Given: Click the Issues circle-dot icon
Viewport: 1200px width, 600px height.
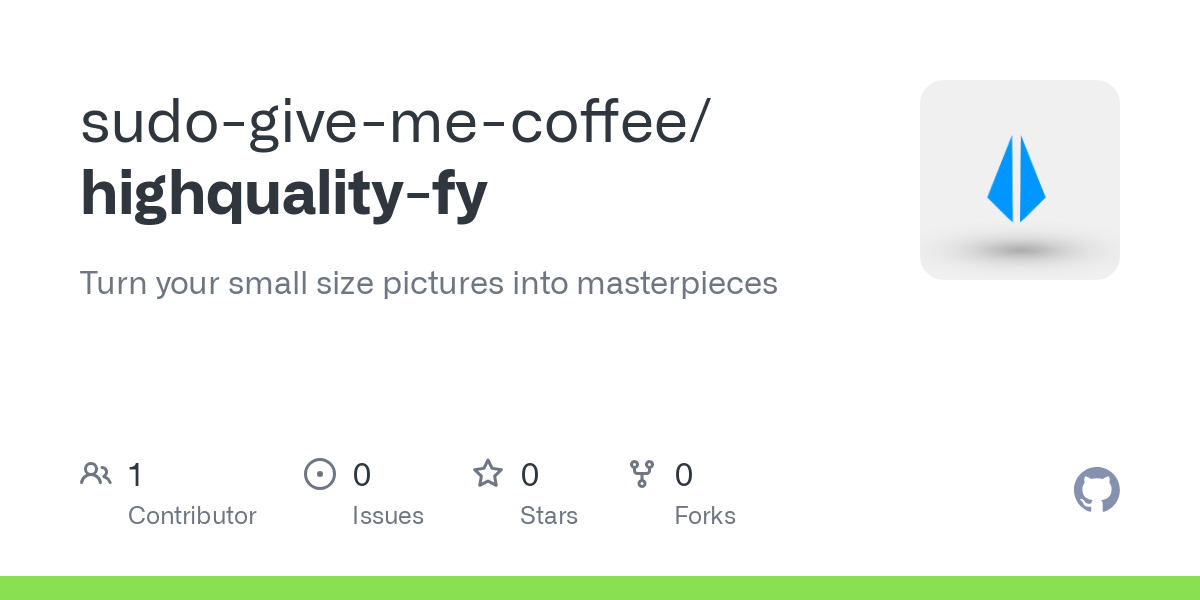Looking at the screenshot, I should 320,474.
